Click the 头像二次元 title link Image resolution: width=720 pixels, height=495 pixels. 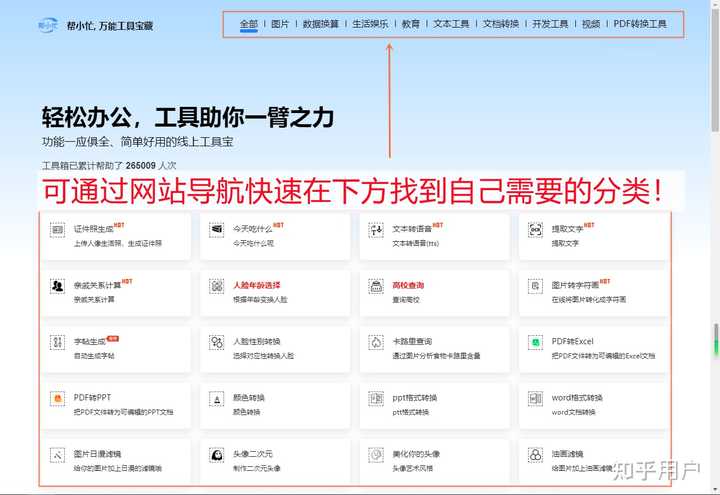click(x=253, y=454)
